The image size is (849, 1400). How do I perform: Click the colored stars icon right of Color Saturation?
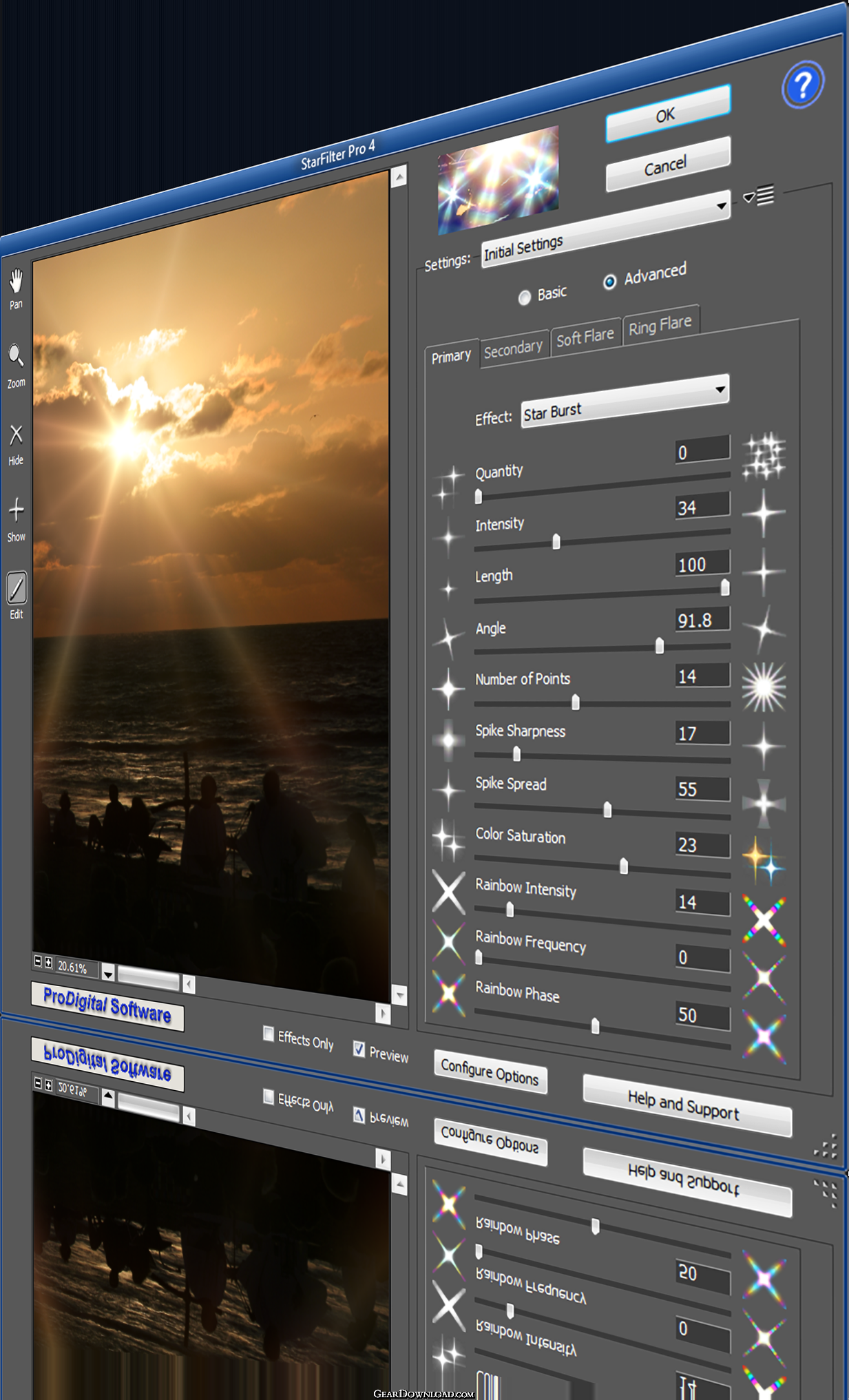coord(764,861)
